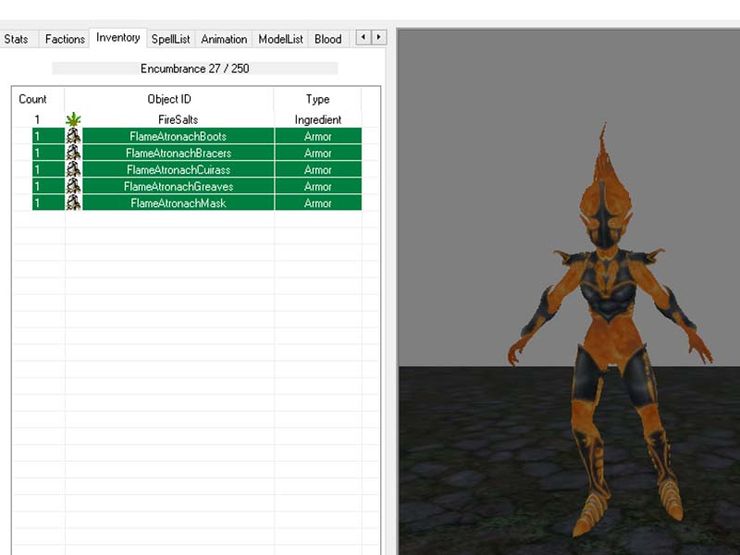Switch to the SpellList tab
Viewport: 740px width, 555px height.
(170, 39)
